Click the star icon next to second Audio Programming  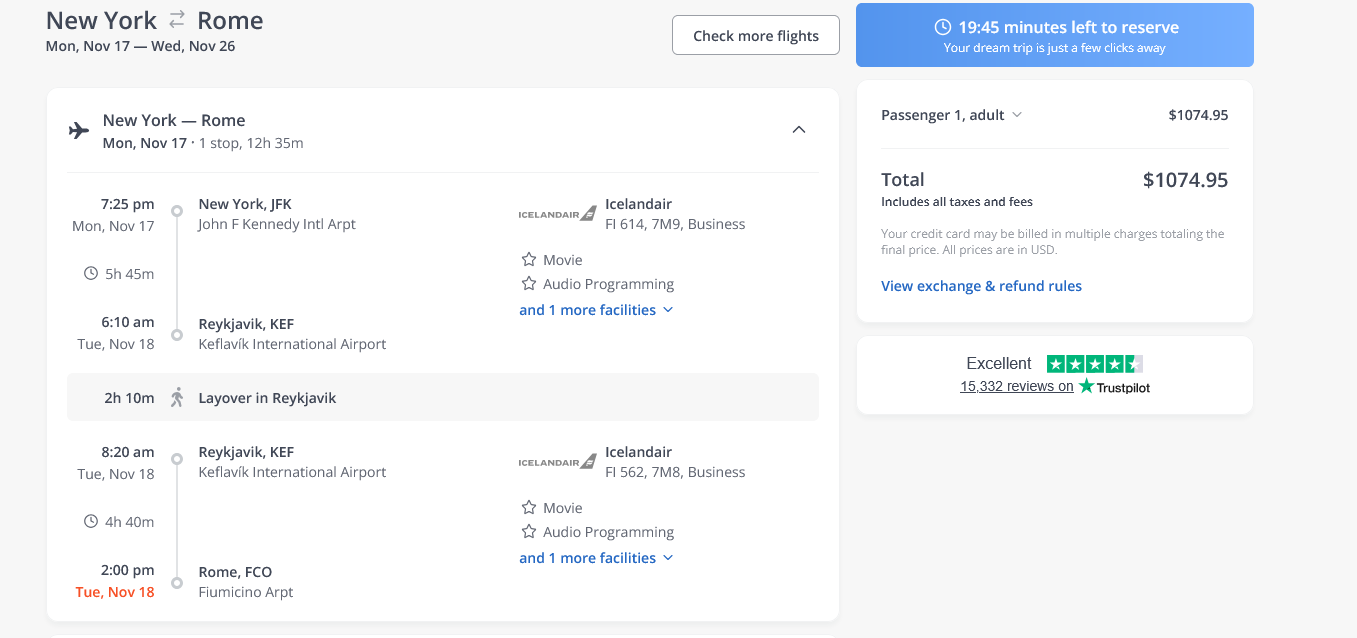point(529,532)
